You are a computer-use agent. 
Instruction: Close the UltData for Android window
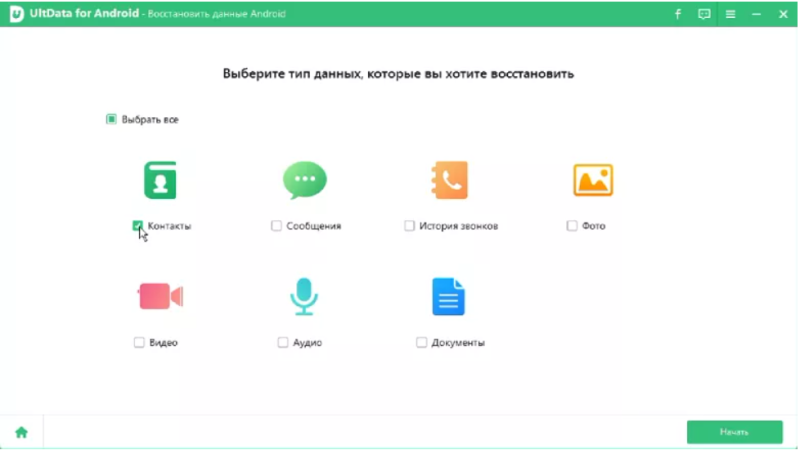(783, 14)
